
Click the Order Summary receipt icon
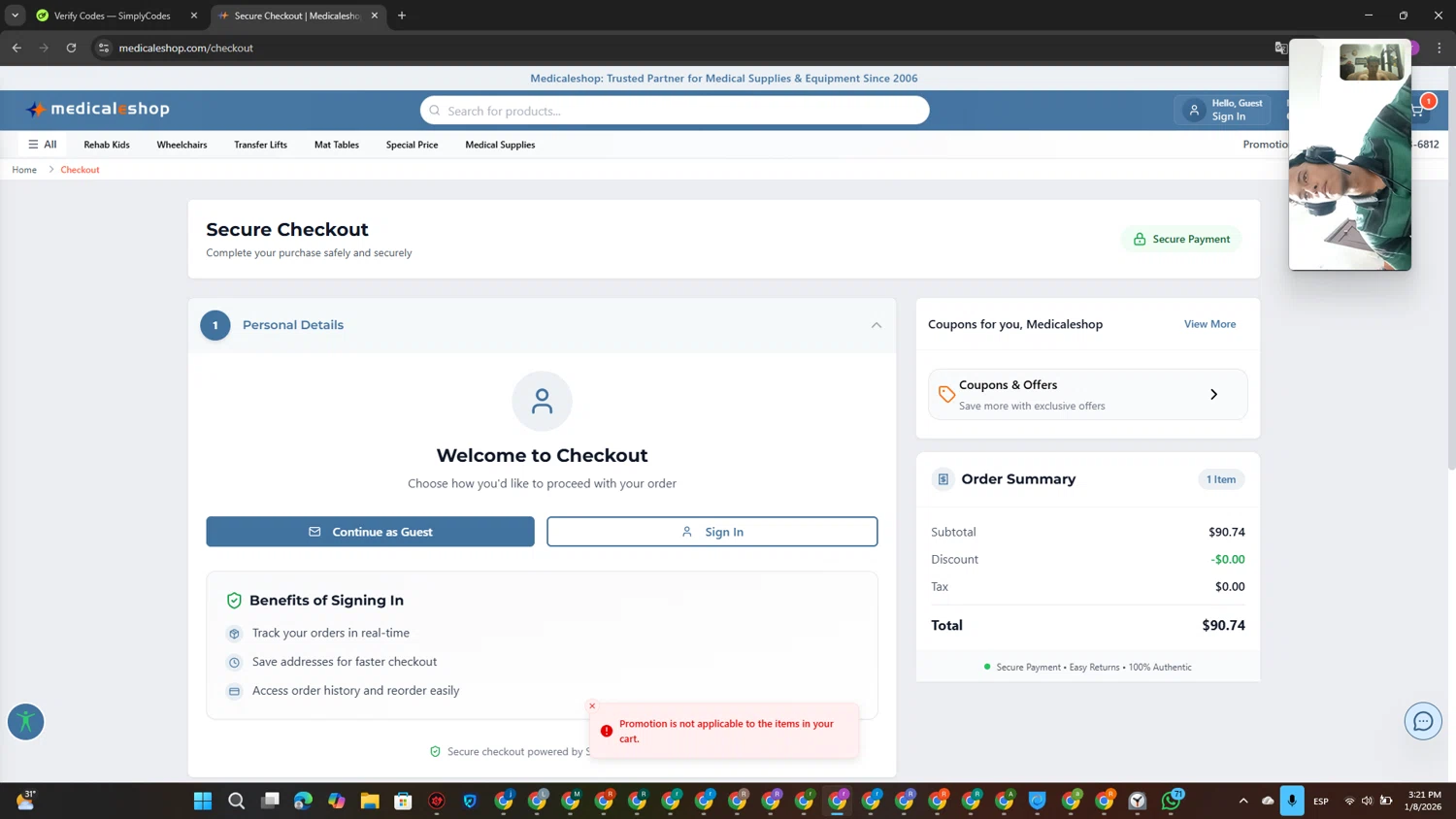click(x=943, y=479)
